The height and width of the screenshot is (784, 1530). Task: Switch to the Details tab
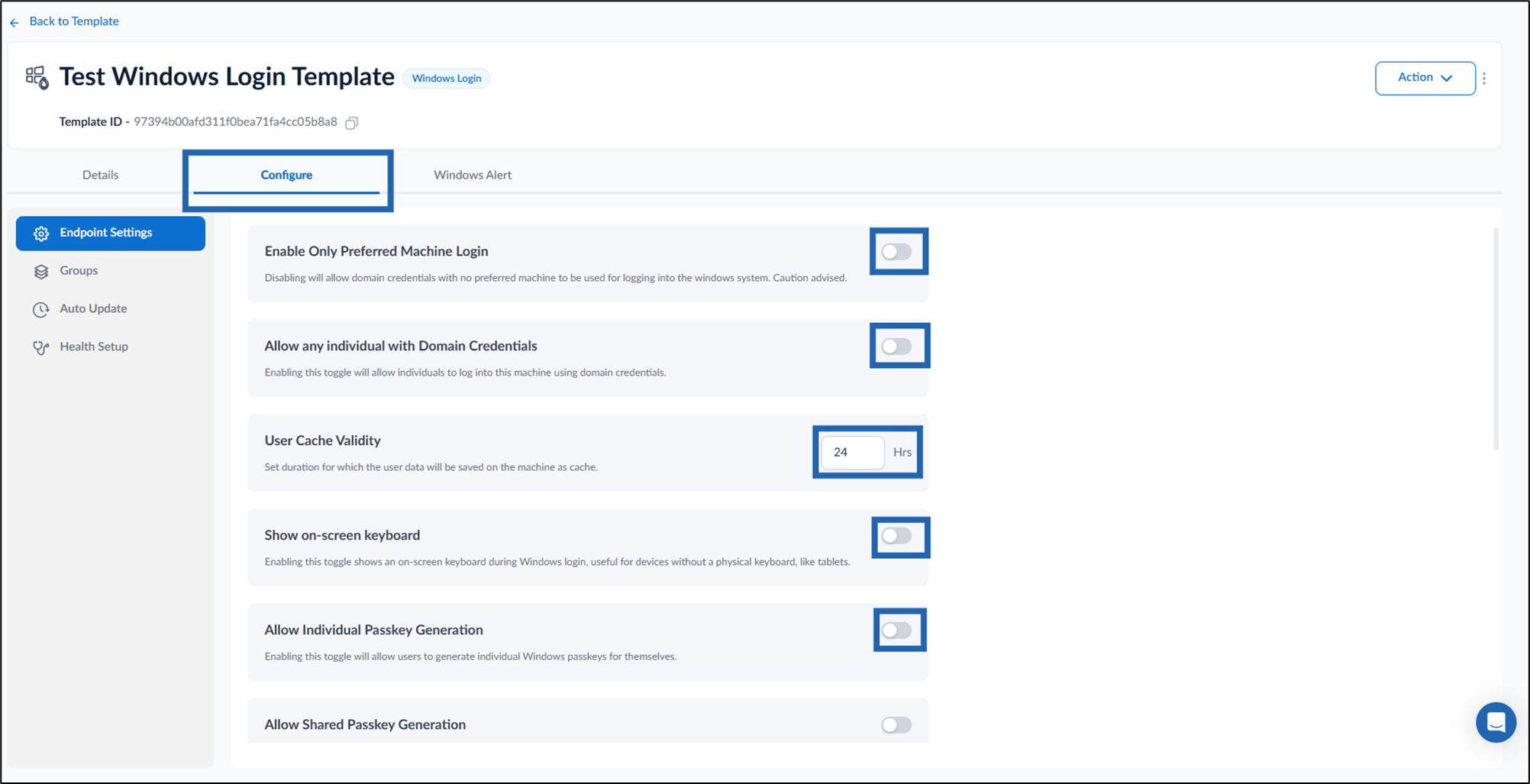click(100, 175)
